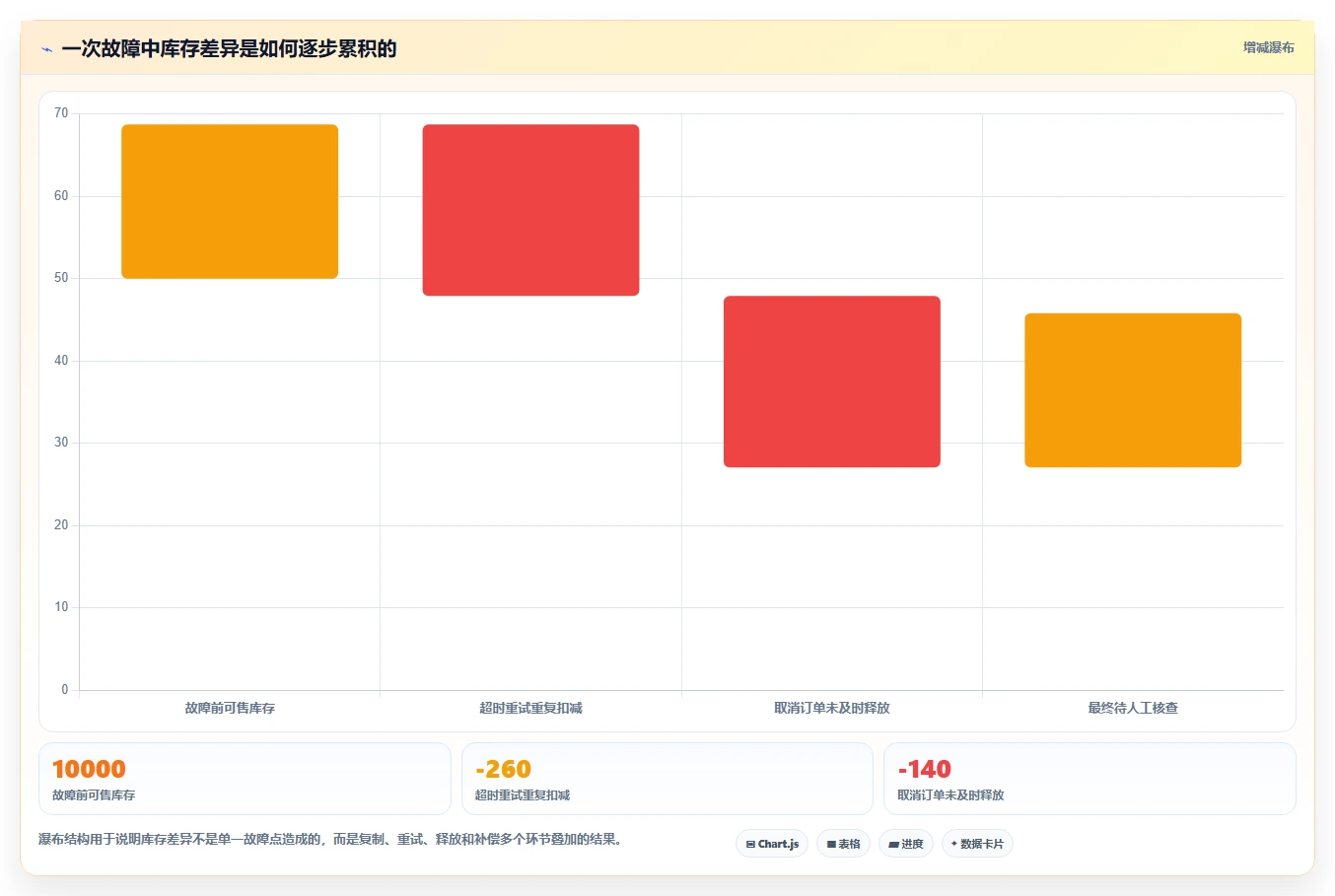Viewport: 1335px width, 896px height.
Task: Click the red 超时重试重复扣减 bar
Action: click(x=530, y=210)
